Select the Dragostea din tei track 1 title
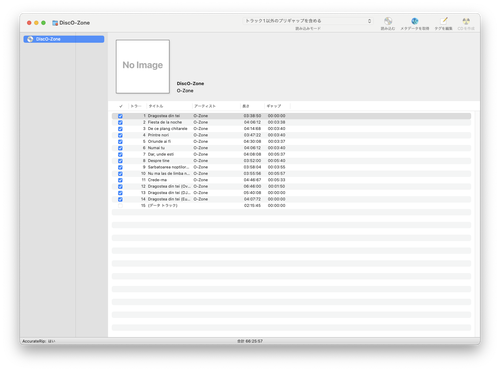 [164, 116]
